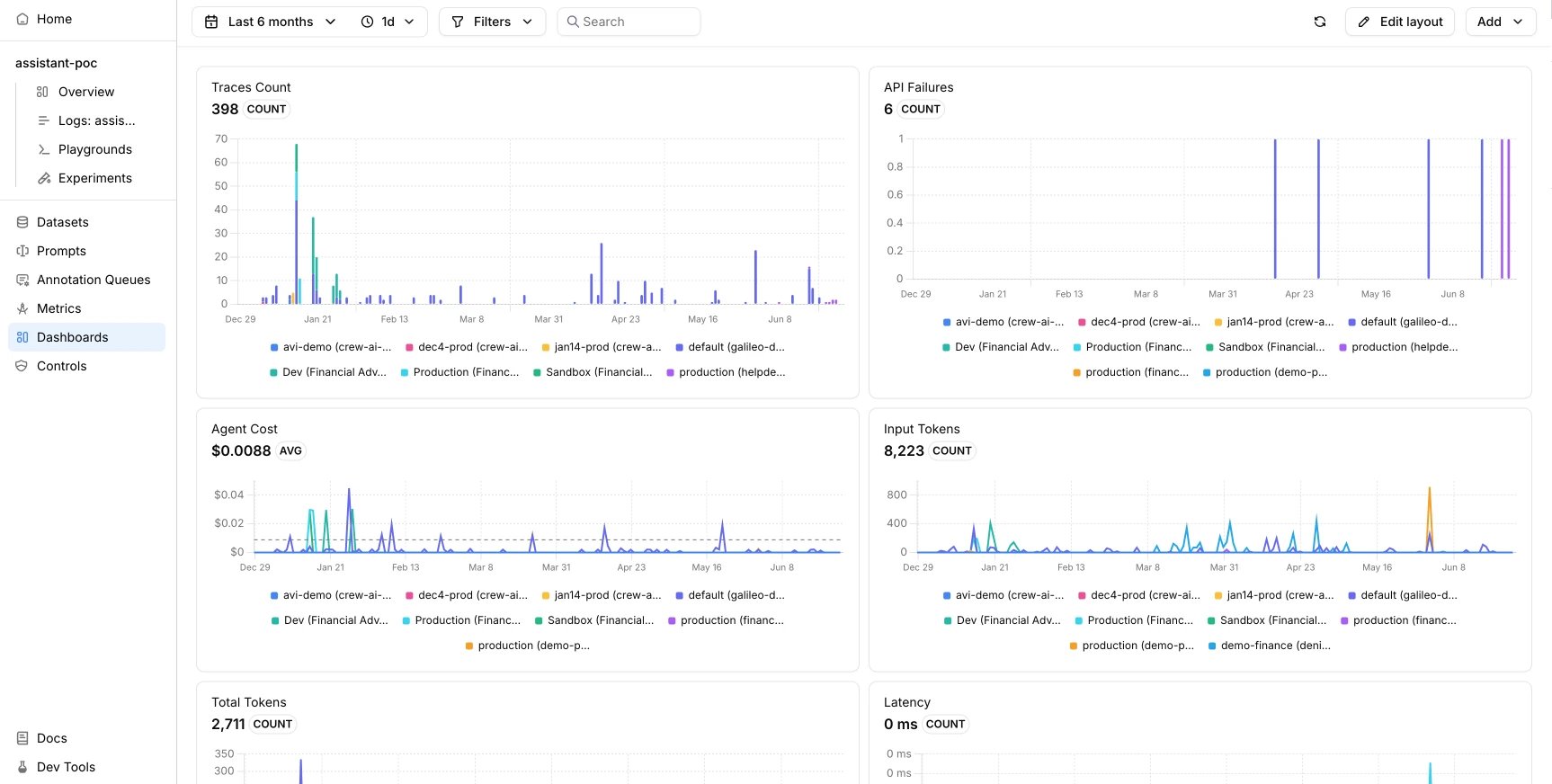This screenshot has height=784, width=1552.
Task: Click orange production (financ... swatch in API Failures
Action: 1077,372
